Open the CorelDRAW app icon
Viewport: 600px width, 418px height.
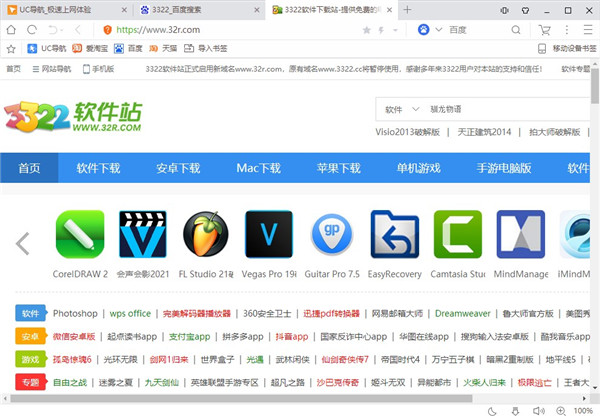click(80, 234)
